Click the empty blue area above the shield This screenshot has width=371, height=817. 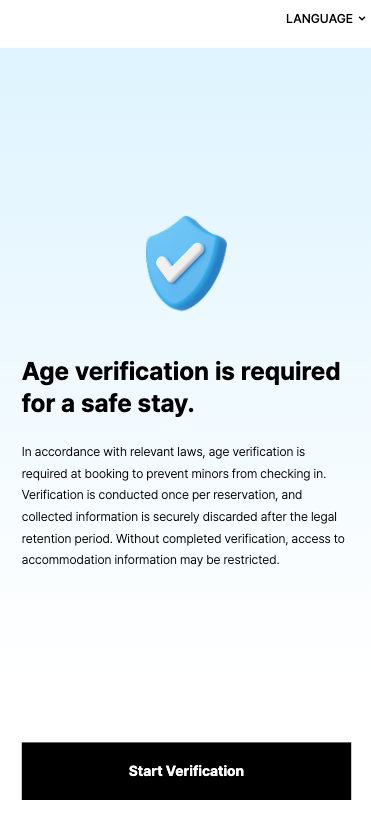tap(186, 130)
